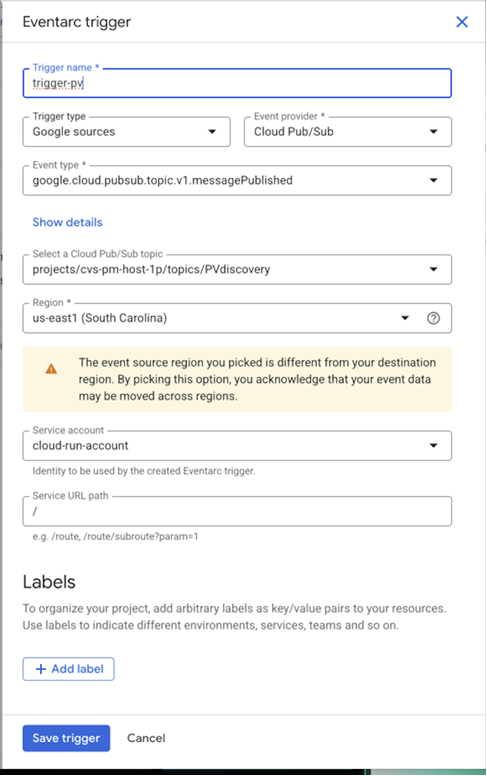Open the Region dropdown arrow

pos(405,318)
